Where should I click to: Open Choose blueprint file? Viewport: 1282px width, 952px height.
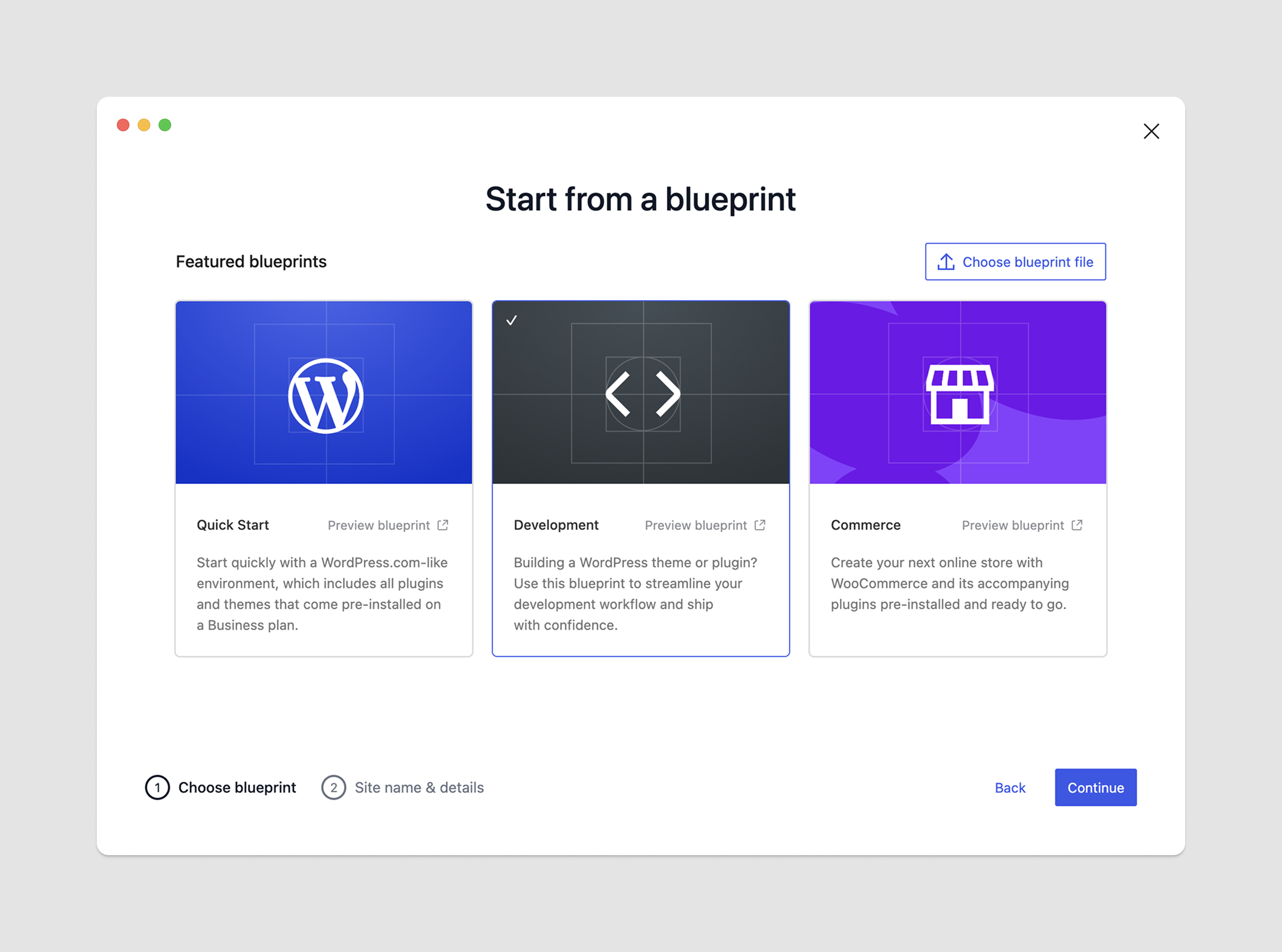1015,262
